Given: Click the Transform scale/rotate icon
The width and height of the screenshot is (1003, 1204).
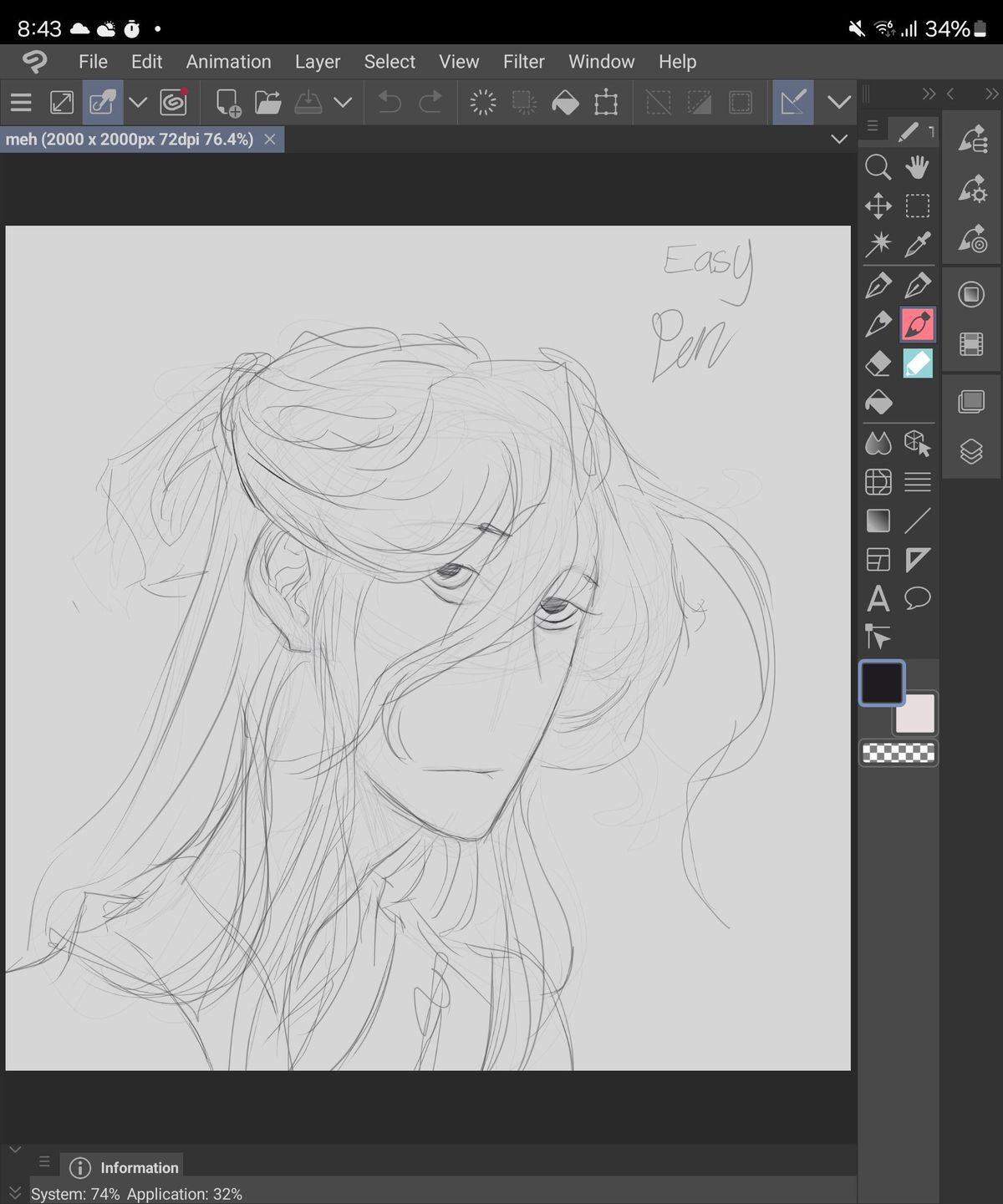Looking at the screenshot, I should tap(606, 103).
